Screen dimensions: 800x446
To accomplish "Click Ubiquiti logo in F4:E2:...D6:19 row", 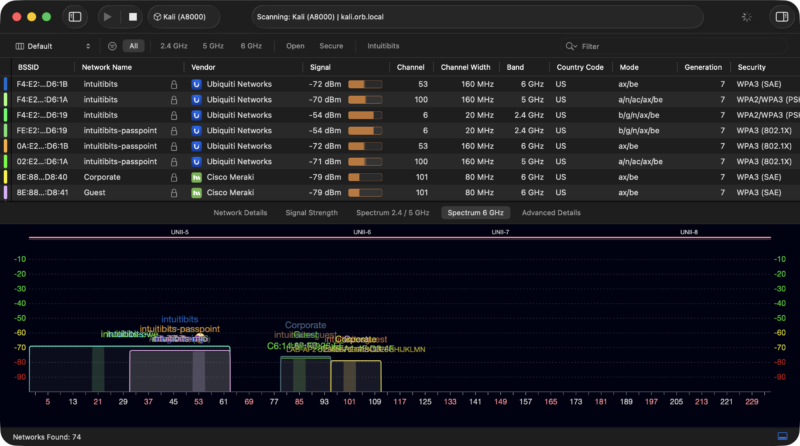I will point(196,115).
